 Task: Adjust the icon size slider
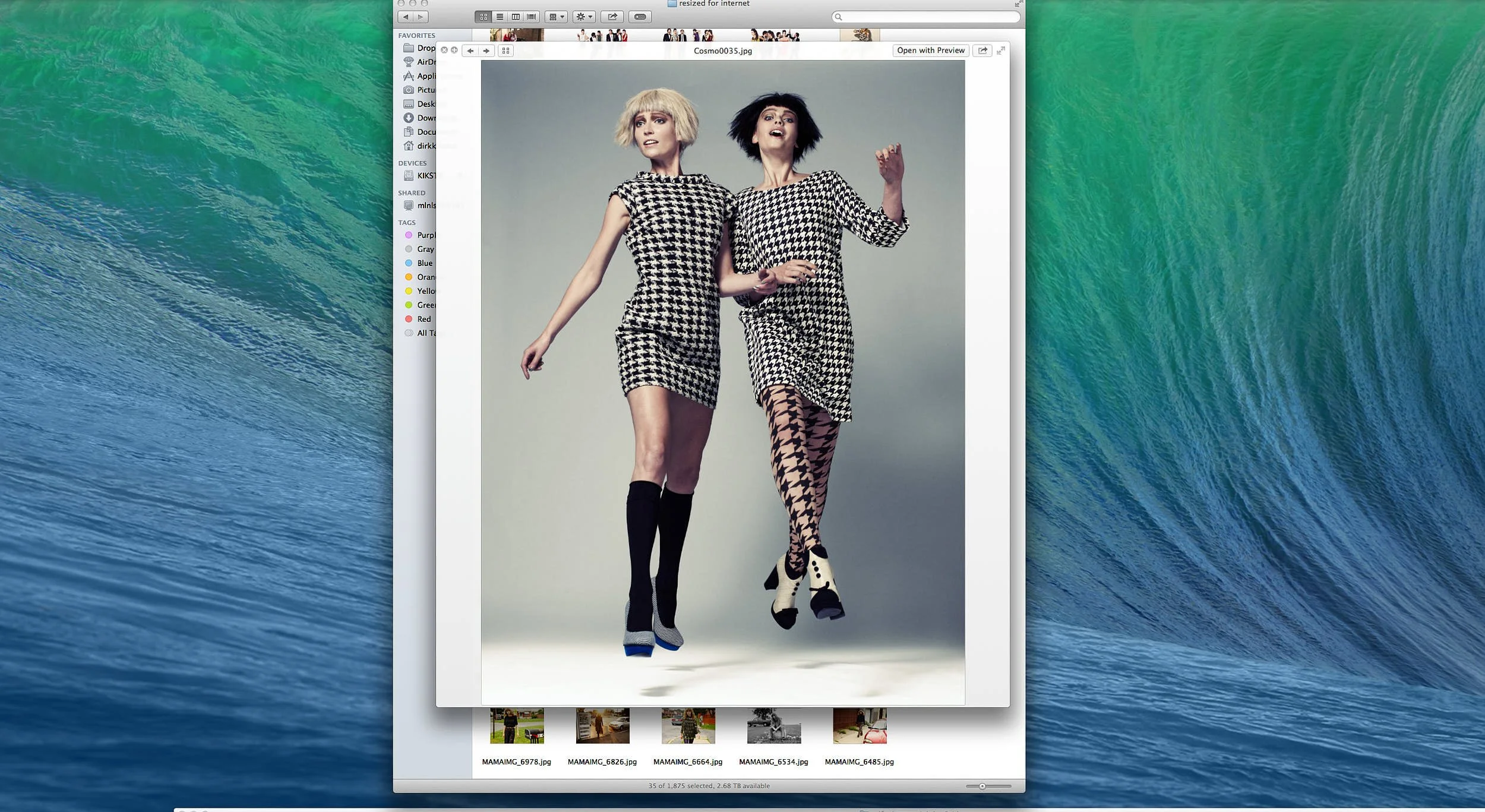point(982,786)
